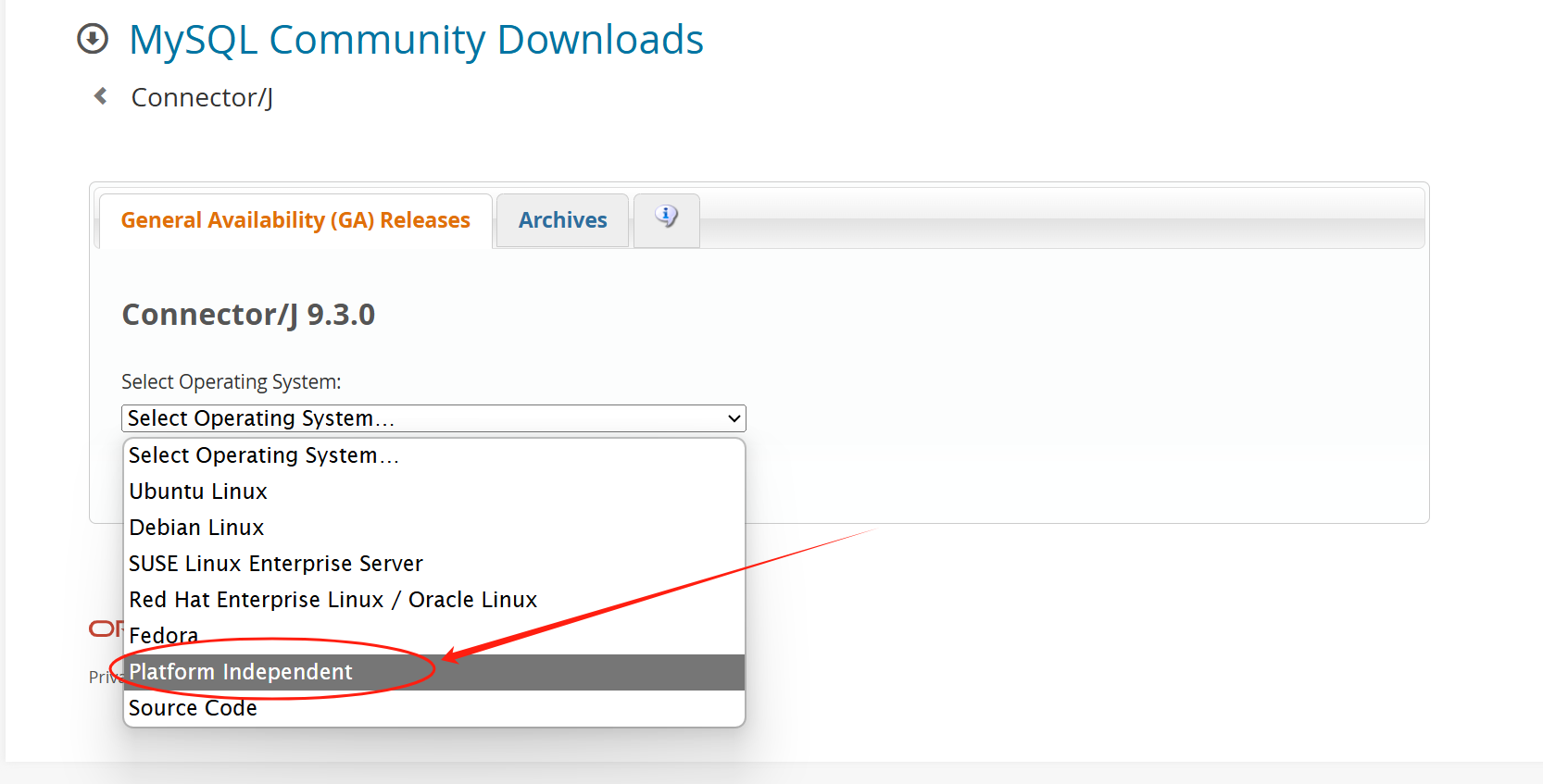Image resolution: width=1543 pixels, height=784 pixels.
Task: Select SUSE Linux Enterprise Server option
Action: tap(434, 564)
